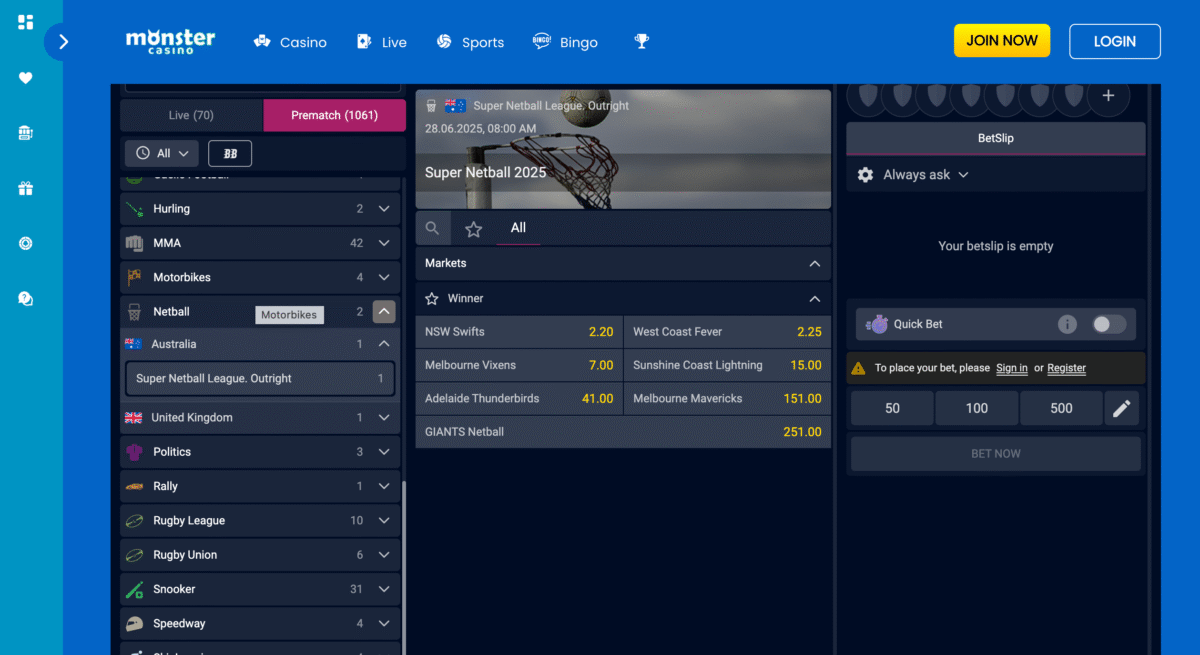The image size is (1200, 655).
Task: Open the support chat icon in the sidebar
Action: (x=26, y=298)
